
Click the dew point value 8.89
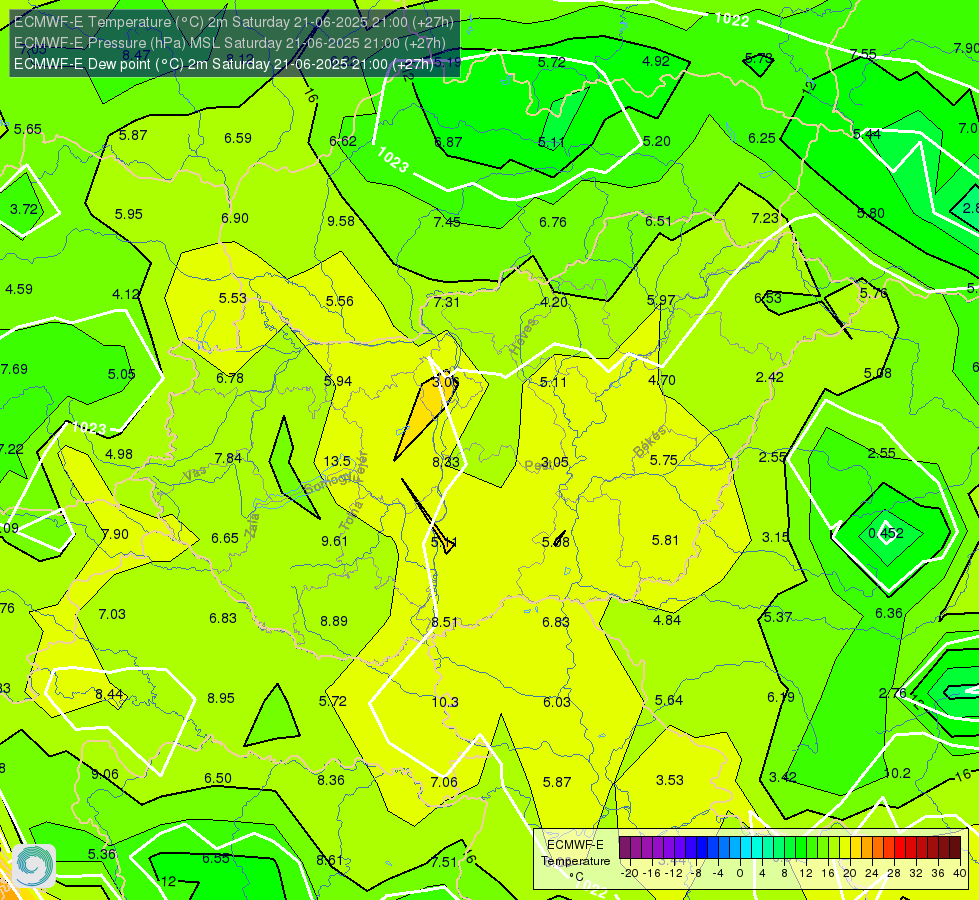tap(334, 621)
